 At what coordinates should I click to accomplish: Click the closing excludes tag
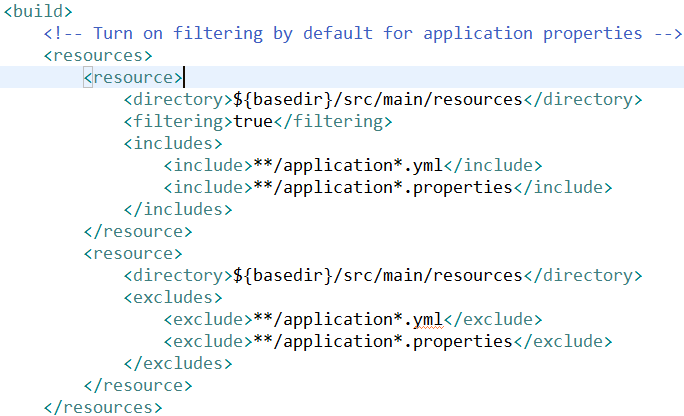[x=178, y=363]
